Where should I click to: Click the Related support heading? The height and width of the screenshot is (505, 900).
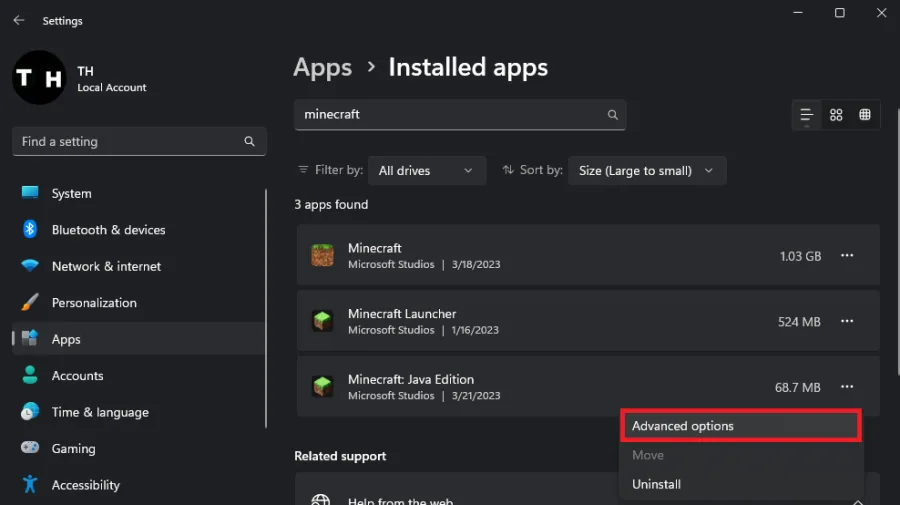click(x=340, y=456)
